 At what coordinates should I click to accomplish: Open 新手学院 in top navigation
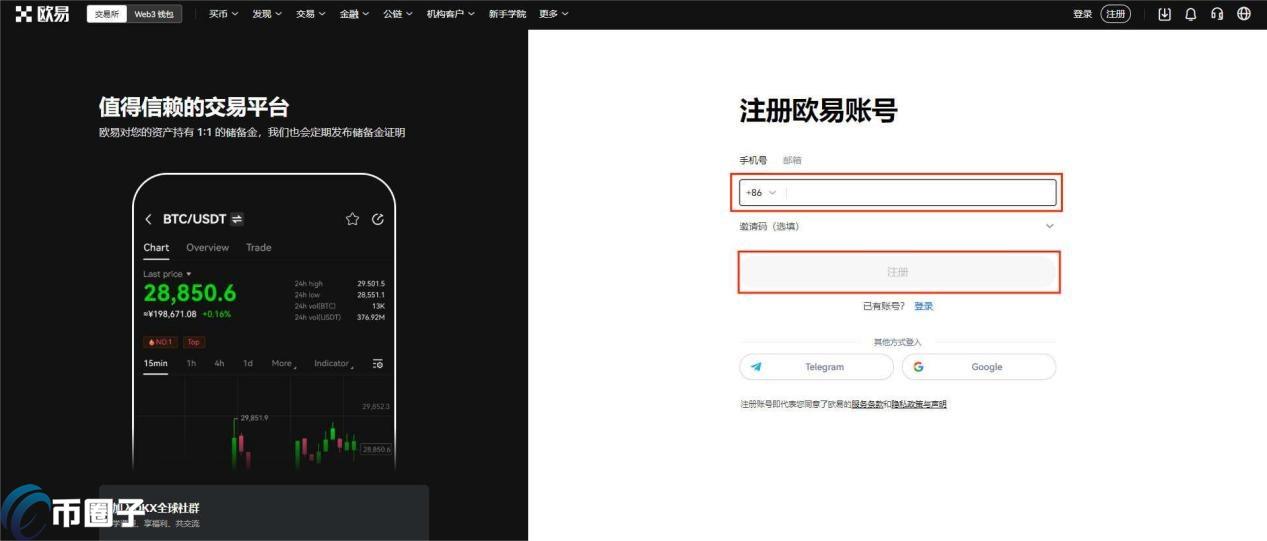click(507, 14)
